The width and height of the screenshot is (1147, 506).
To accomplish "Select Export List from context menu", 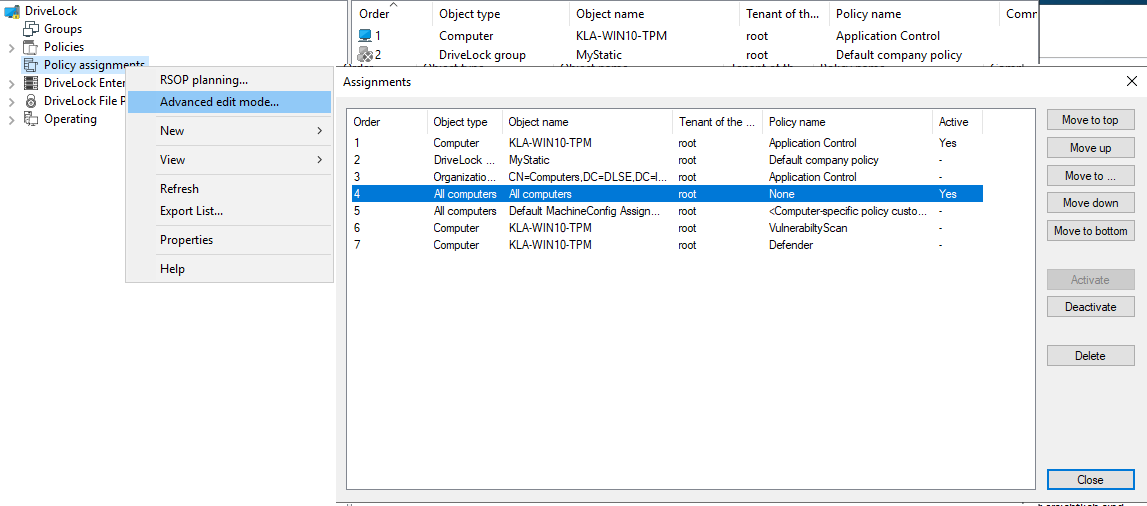I will (x=191, y=211).
